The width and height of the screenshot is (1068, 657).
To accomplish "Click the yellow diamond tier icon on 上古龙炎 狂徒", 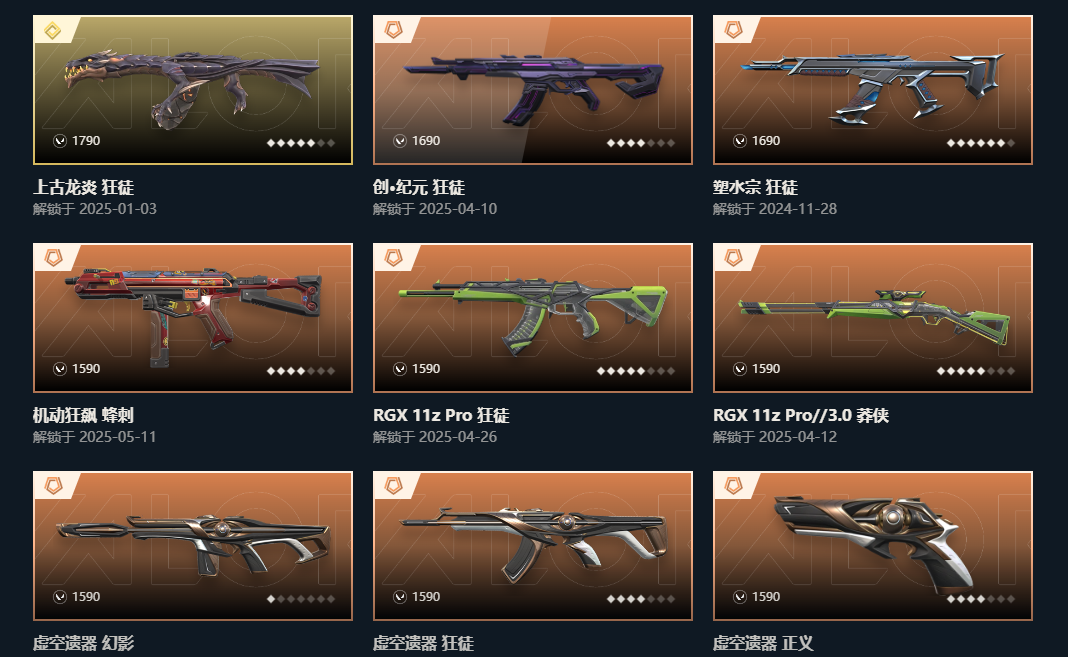I will 52,30.
